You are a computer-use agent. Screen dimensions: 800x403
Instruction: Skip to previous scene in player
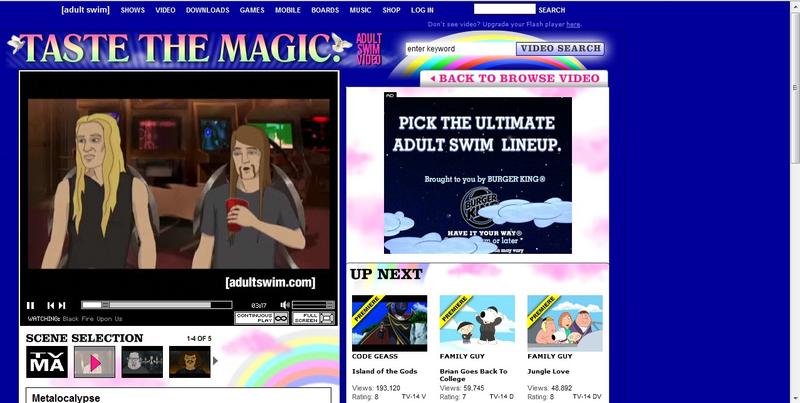(51, 306)
